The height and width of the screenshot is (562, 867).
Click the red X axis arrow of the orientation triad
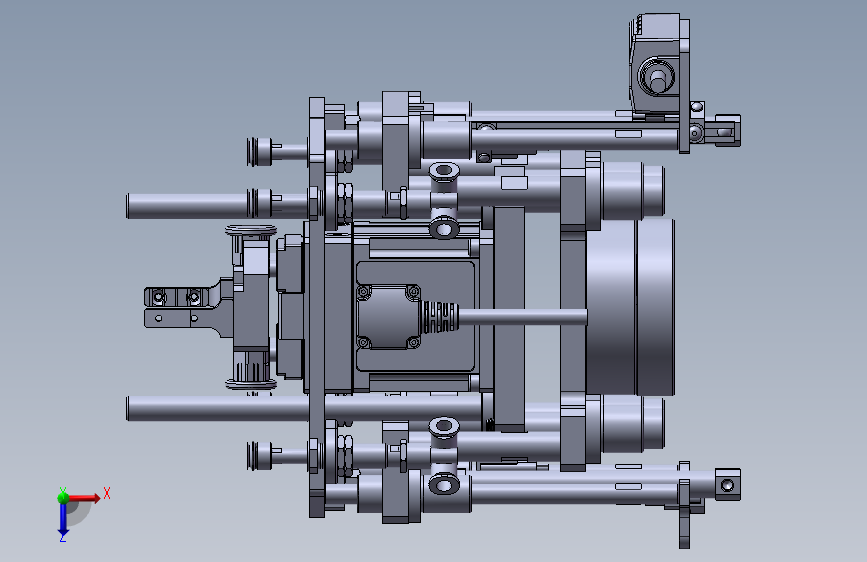84,498
